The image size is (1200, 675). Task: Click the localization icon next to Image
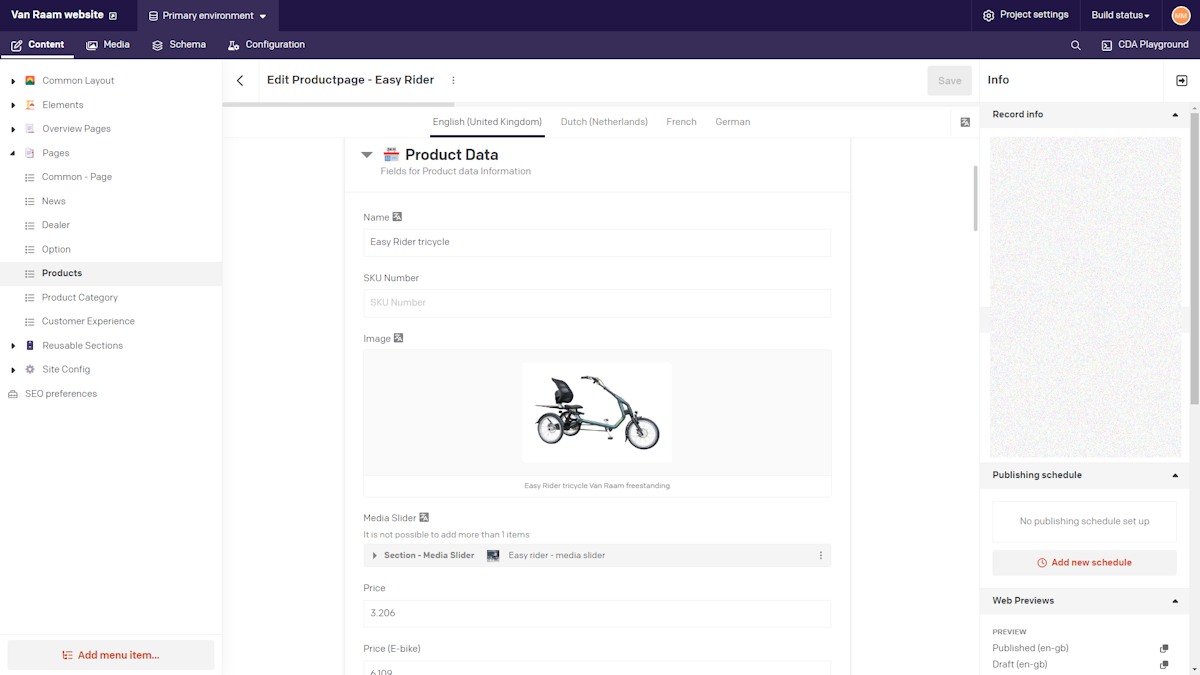pos(398,338)
